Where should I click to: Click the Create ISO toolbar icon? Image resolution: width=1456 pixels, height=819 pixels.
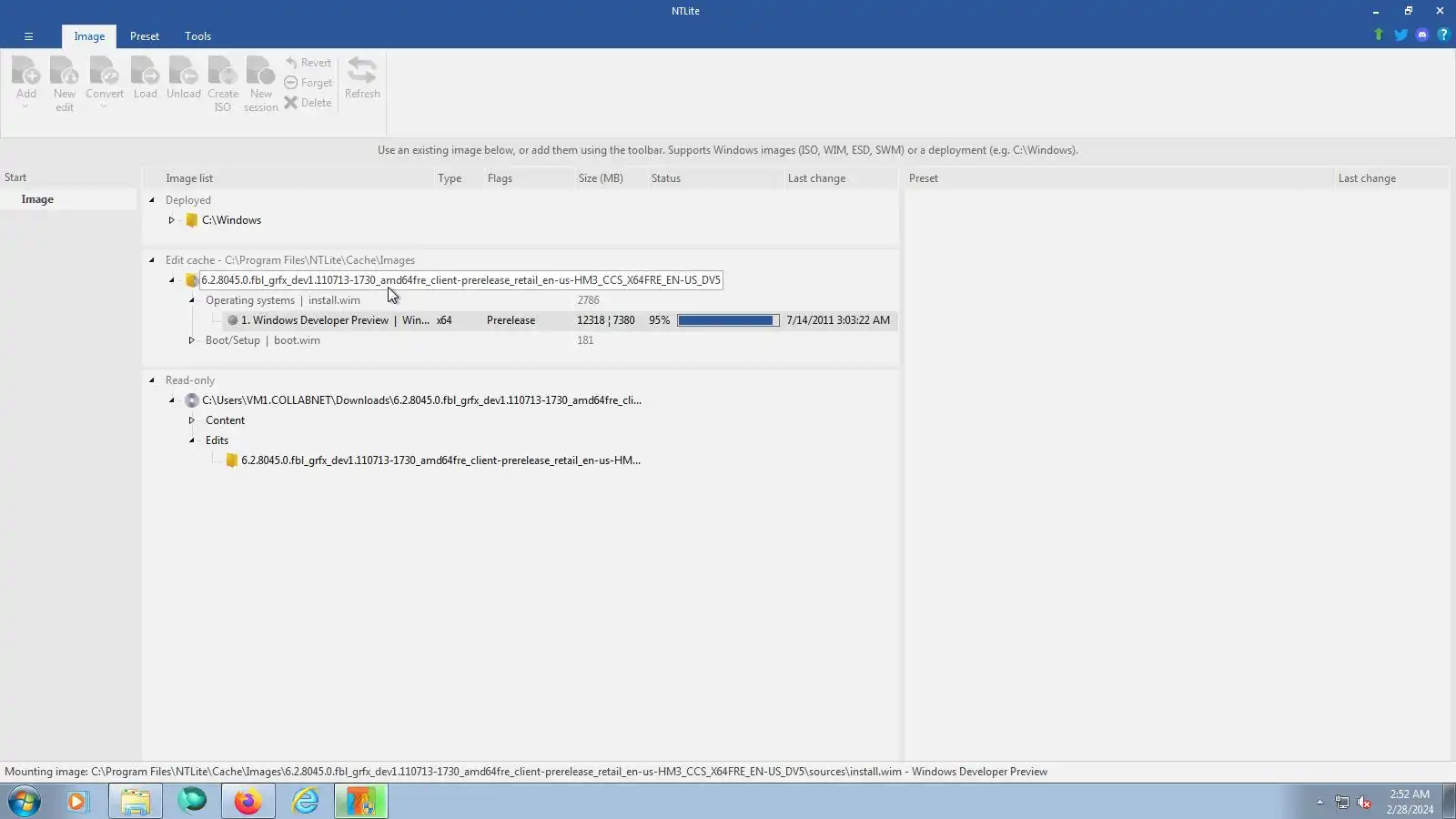tap(223, 82)
